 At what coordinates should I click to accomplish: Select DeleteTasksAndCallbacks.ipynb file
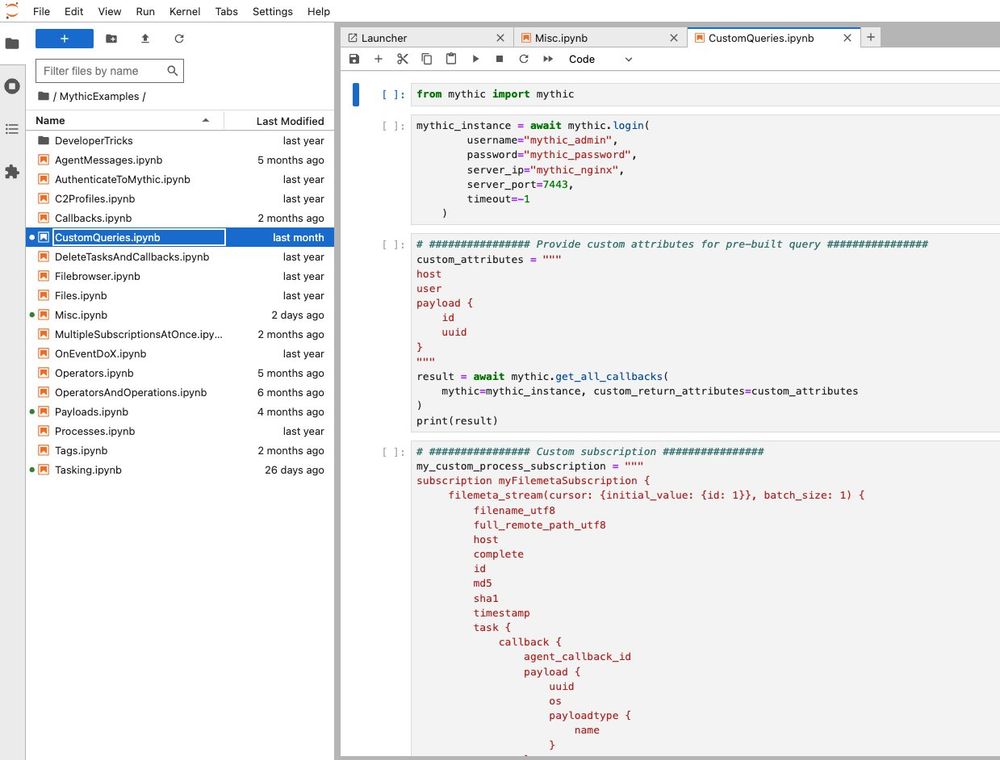[180, 257]
